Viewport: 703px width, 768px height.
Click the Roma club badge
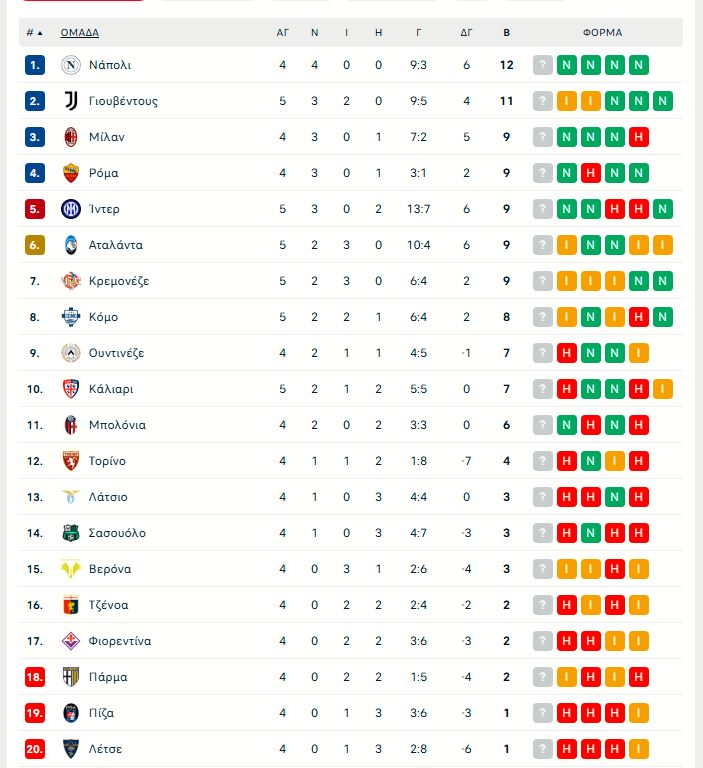click(71, 173)
